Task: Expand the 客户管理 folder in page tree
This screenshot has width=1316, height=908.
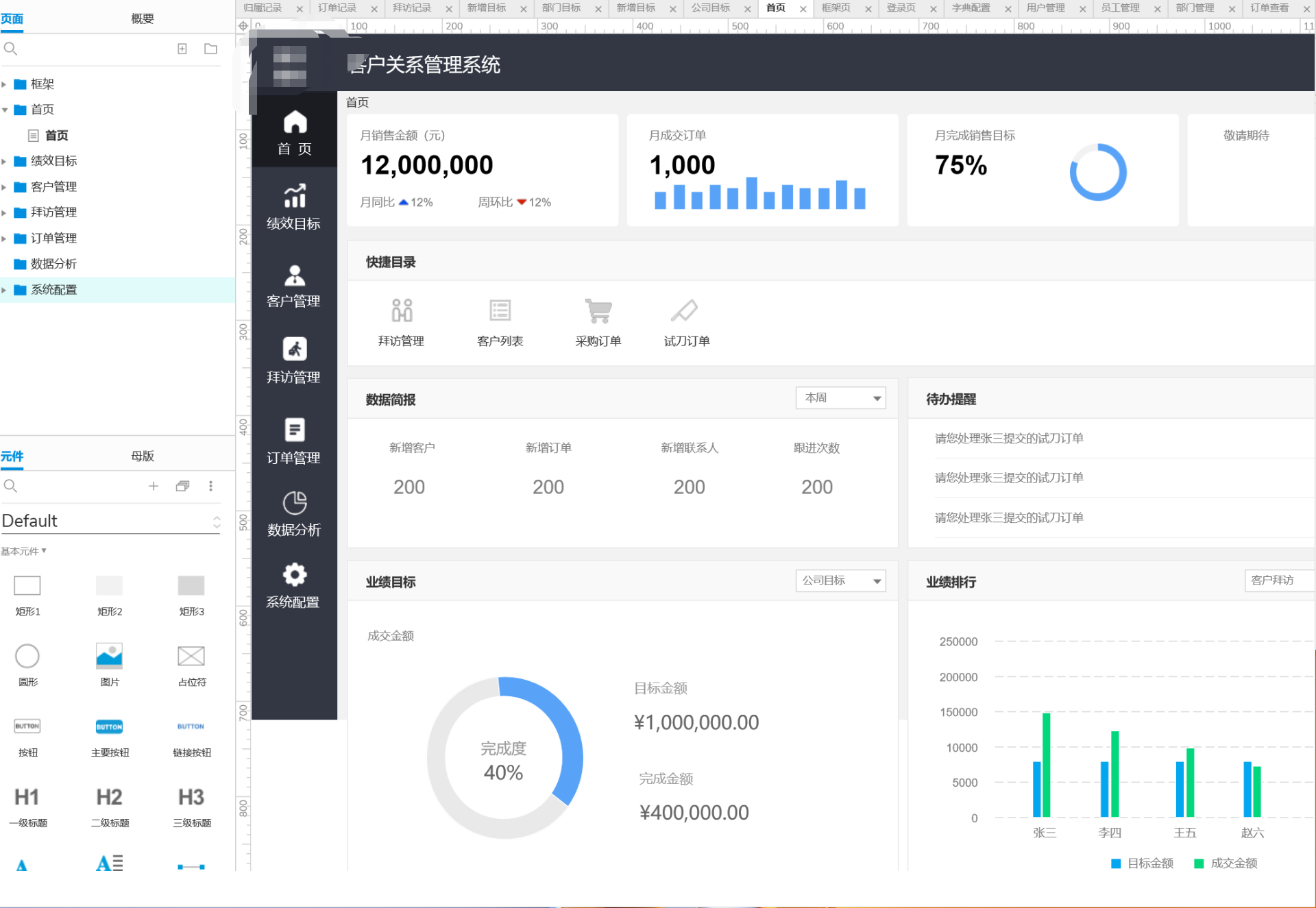Action: (x=4, y=187)
